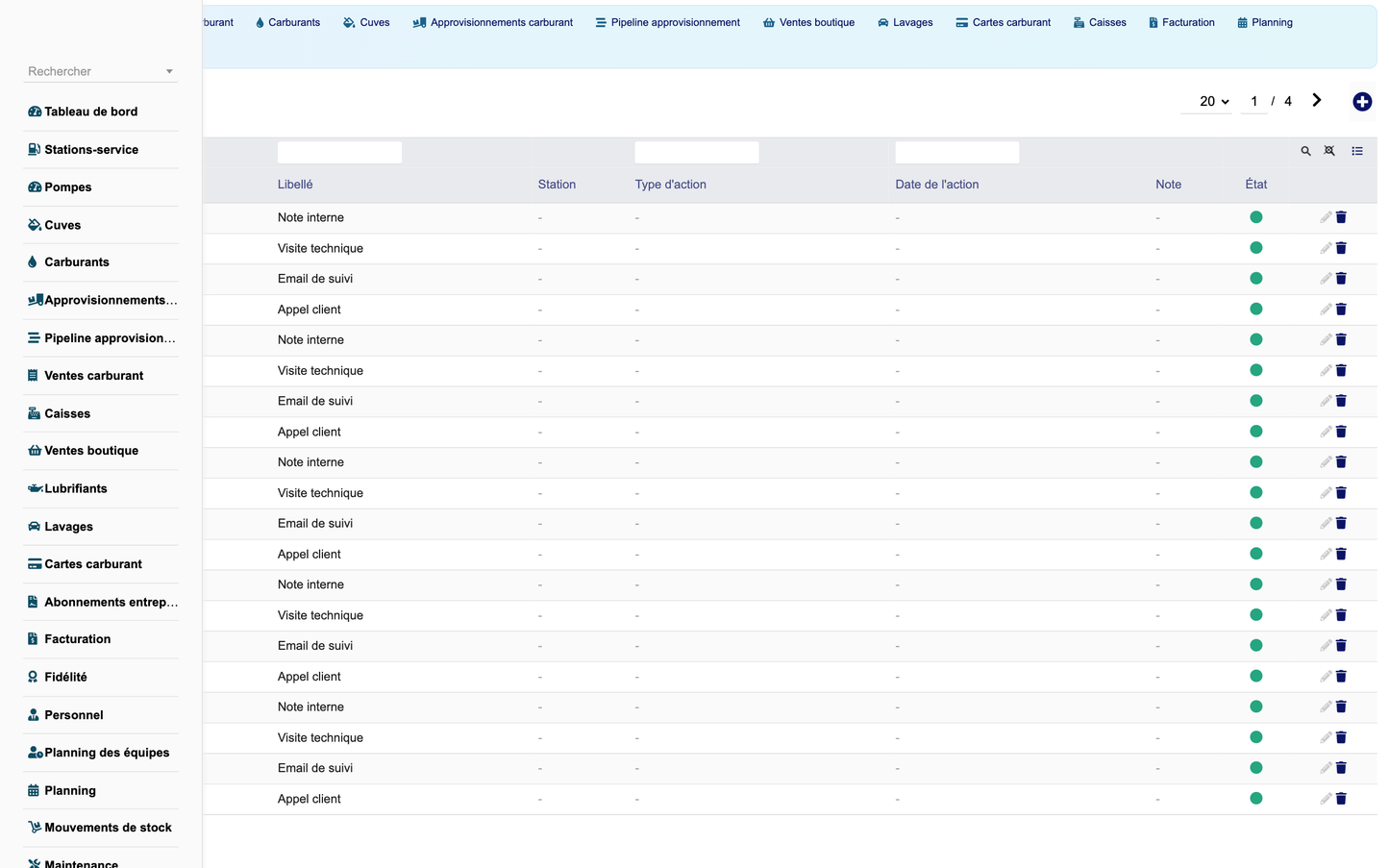
Task: Open Tableau de bord in sidebar
Action: point(91,112)
